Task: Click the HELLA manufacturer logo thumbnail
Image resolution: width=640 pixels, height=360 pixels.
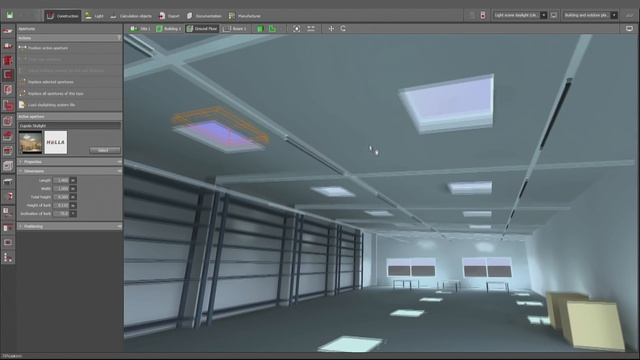Action: point(56,142)
